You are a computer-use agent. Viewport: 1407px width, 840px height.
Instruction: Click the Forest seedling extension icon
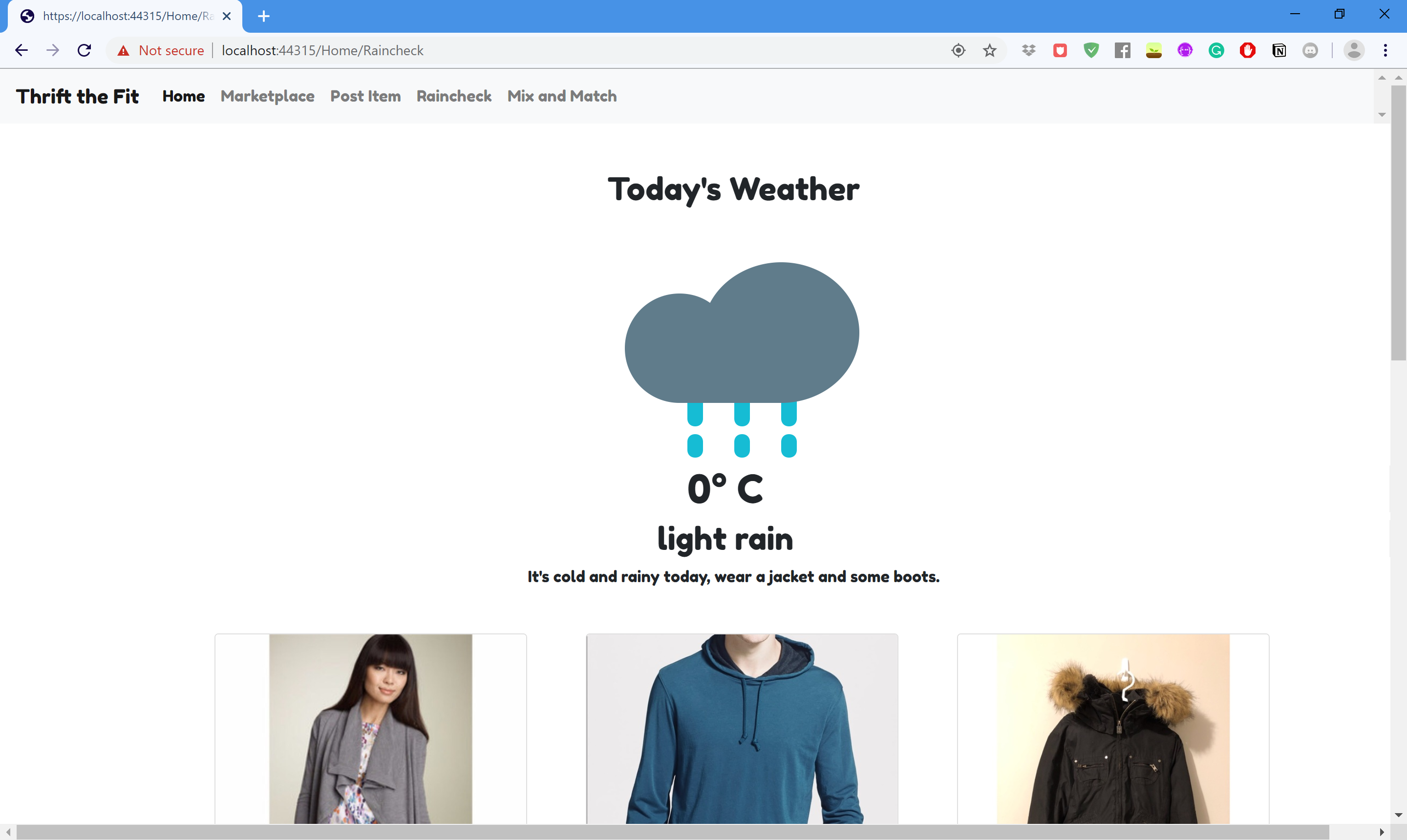(x=1153, y=50)
